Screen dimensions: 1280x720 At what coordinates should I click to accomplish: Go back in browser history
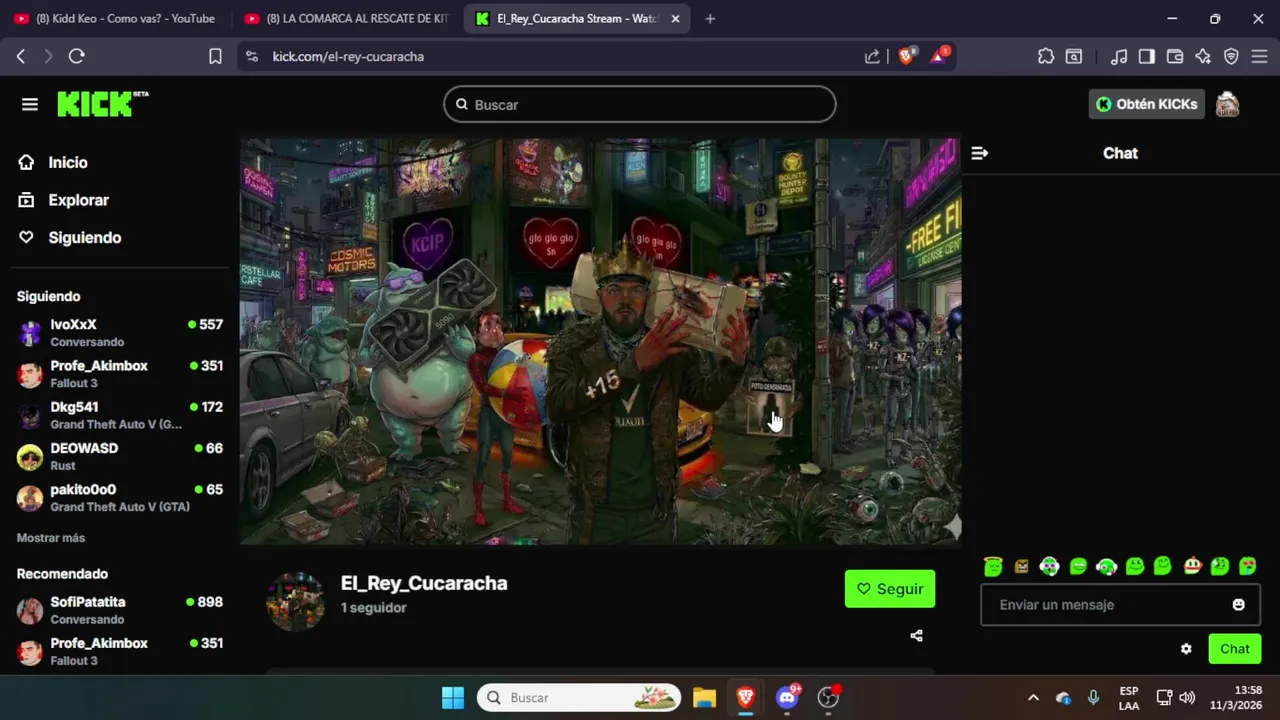coord(20,57)
